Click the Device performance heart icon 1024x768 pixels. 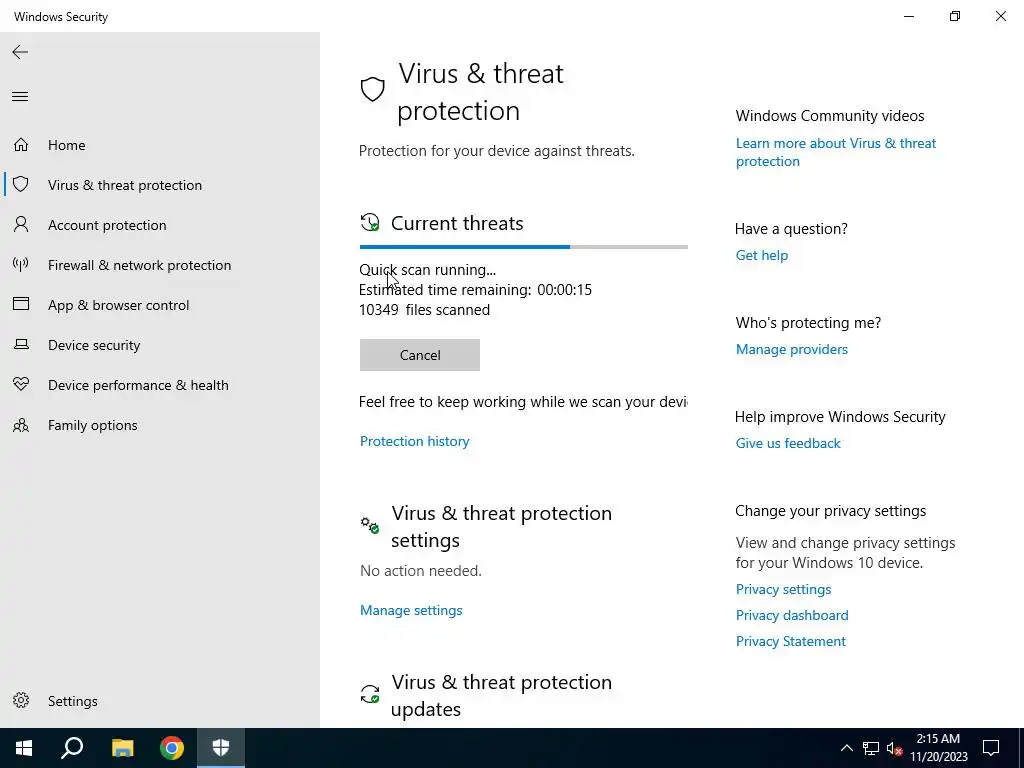(x=21, y=385)
